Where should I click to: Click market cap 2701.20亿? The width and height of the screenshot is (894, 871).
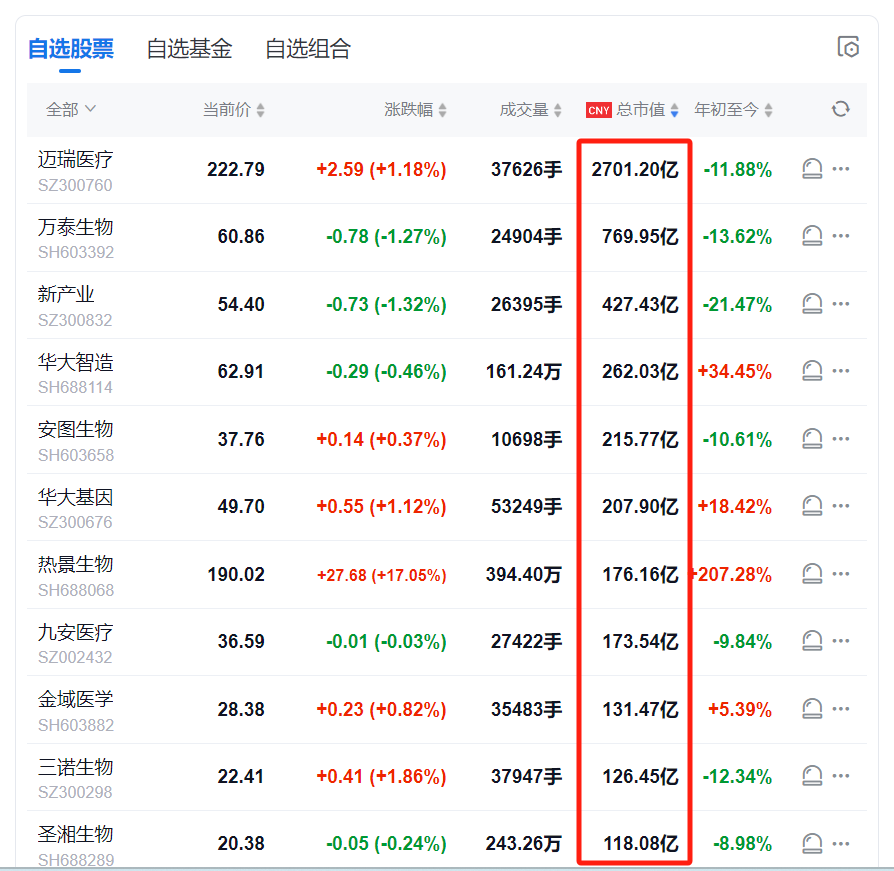(x=635, y=169)
